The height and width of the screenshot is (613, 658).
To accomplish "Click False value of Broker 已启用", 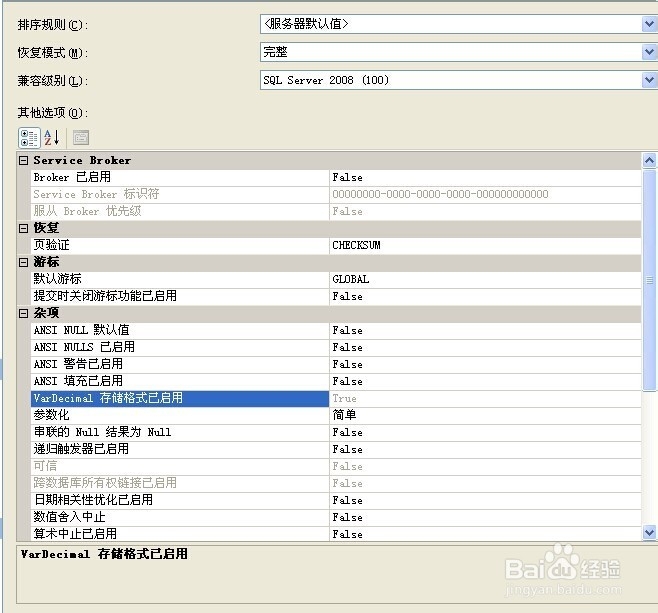I will 347,177.
